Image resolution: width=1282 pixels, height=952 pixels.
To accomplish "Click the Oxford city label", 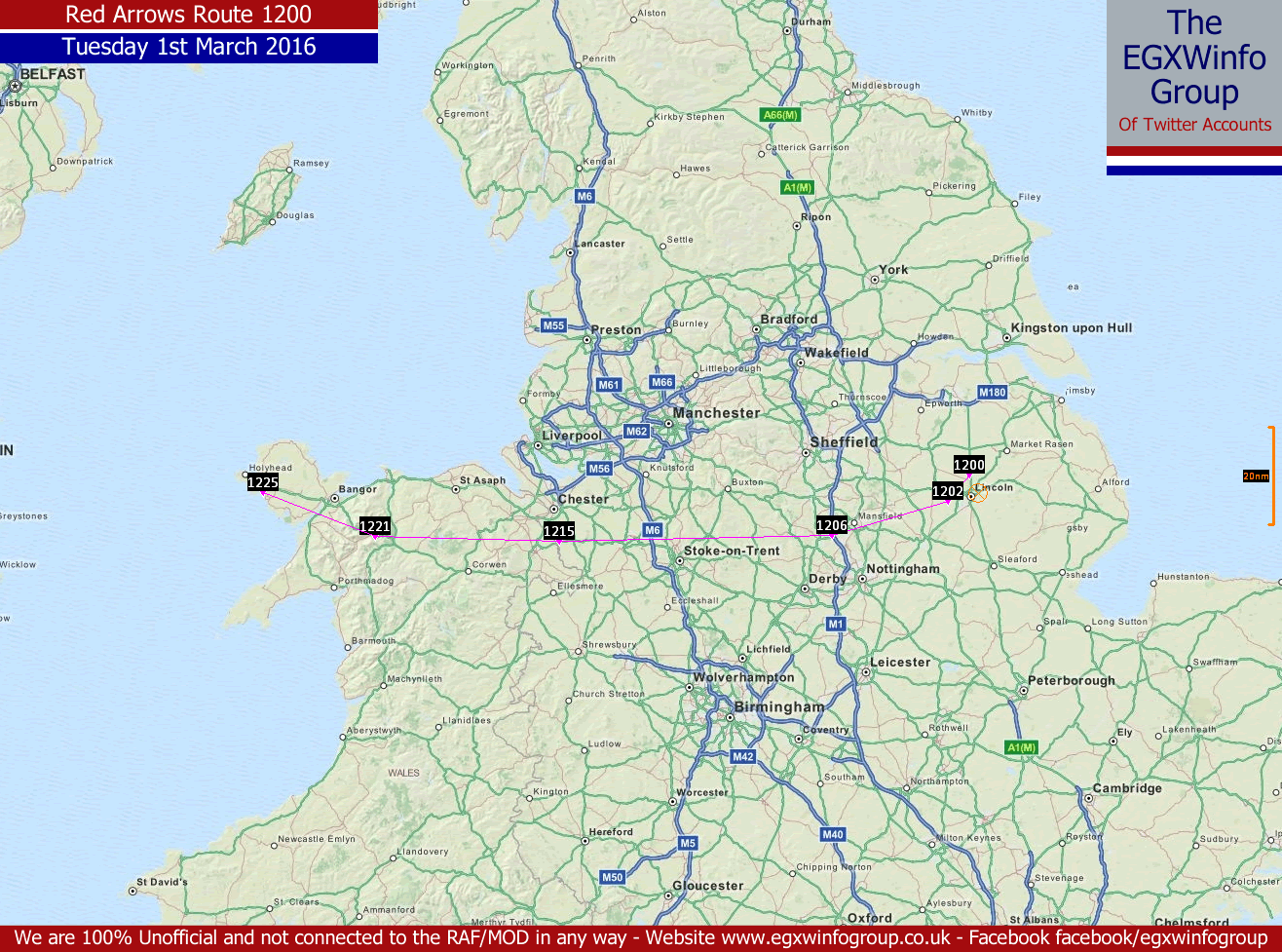I will 870,918.
